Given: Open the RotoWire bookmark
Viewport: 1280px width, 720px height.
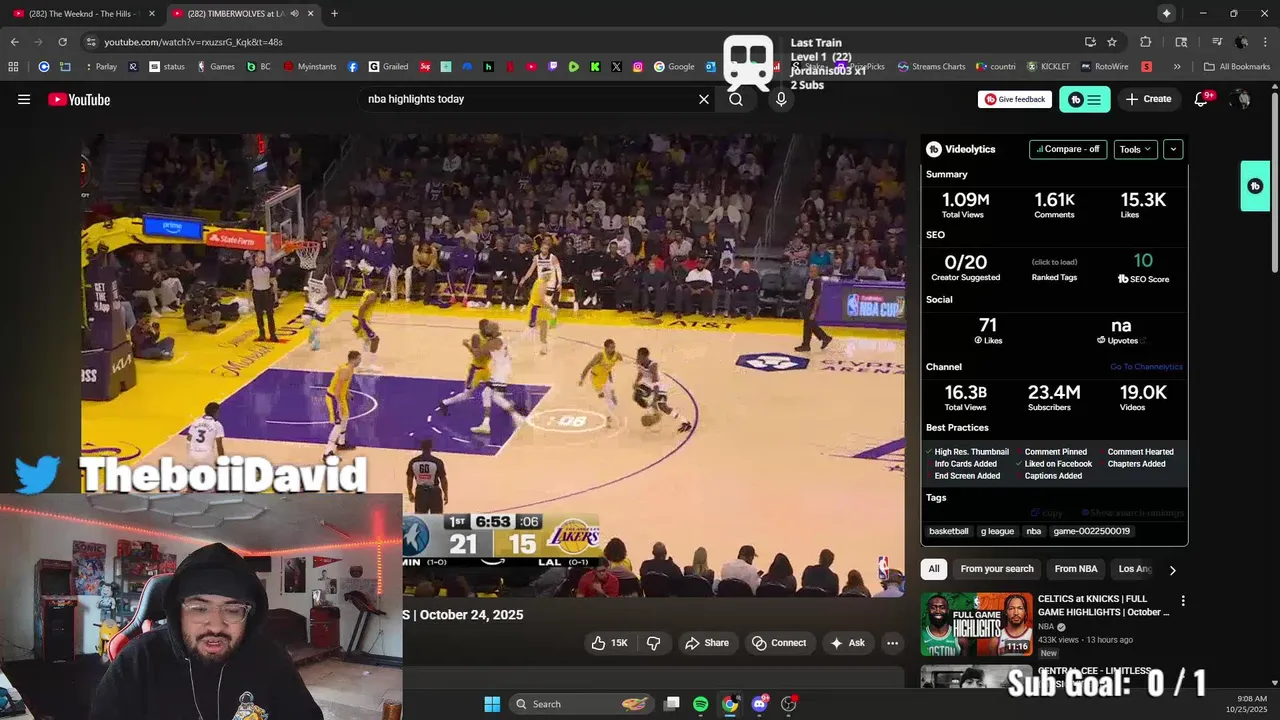Looking at the screenshot, I should tap(1105, 67).
